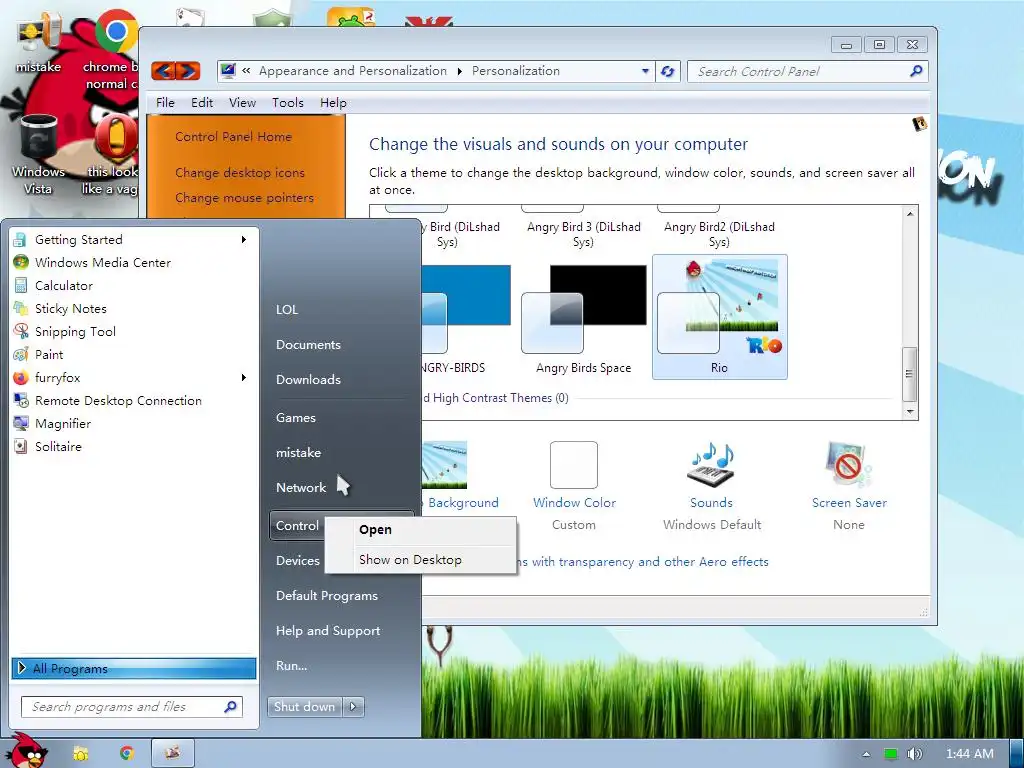
Task: Open Downloads from Start menu
Action: coord(308,379)
